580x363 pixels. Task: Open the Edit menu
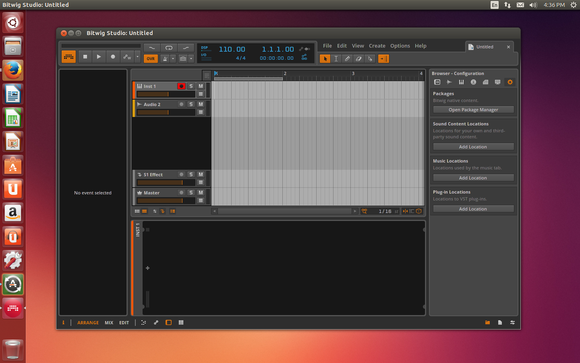click(x=342, y=46)
